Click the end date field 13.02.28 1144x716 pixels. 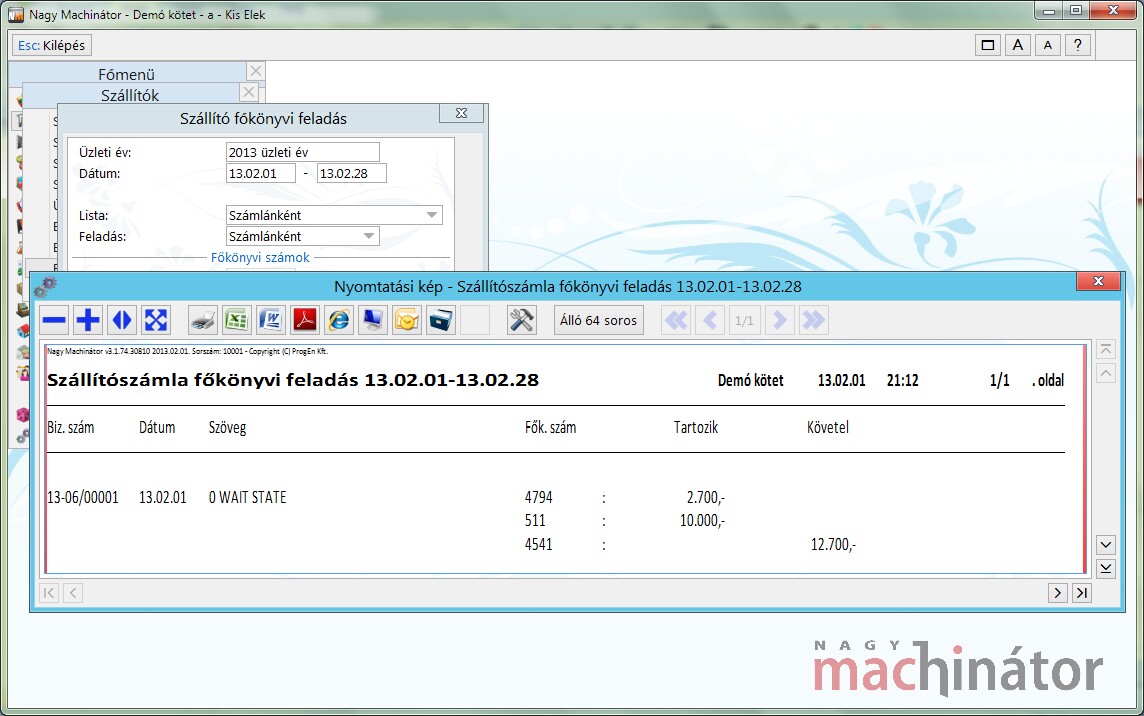tap(352, 173)
